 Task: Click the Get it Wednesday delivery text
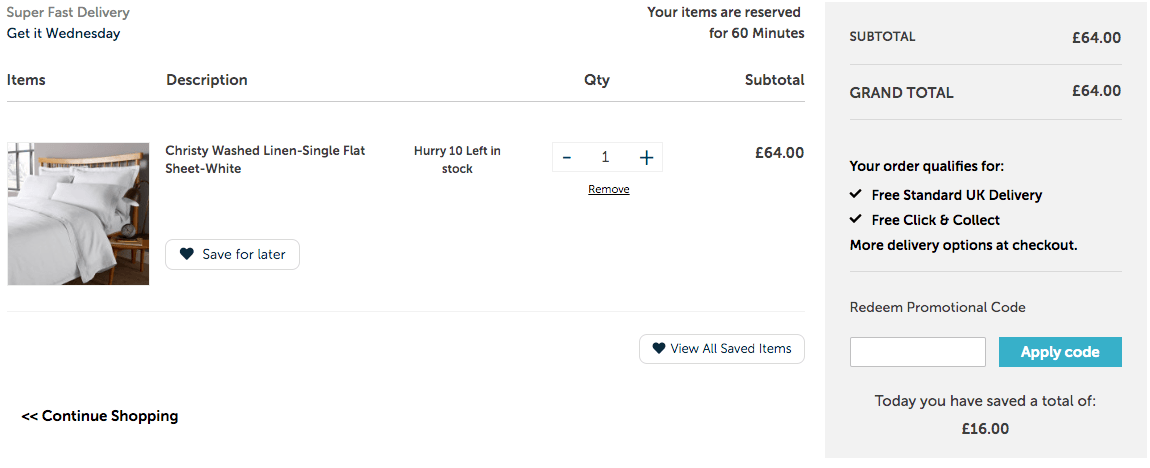[x=64, y=33]
